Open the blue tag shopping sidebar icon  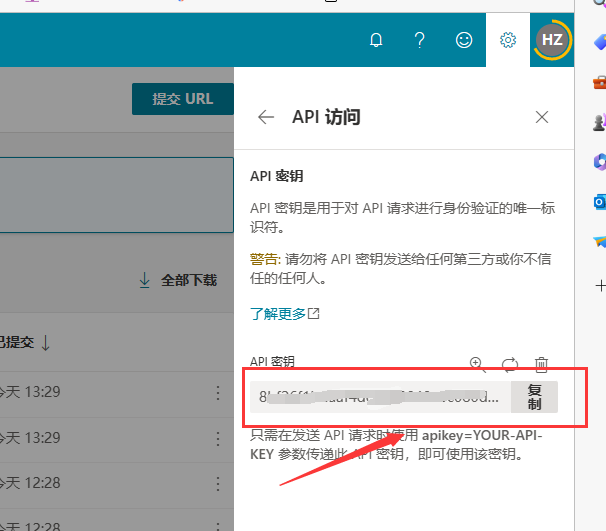(600, 42)
